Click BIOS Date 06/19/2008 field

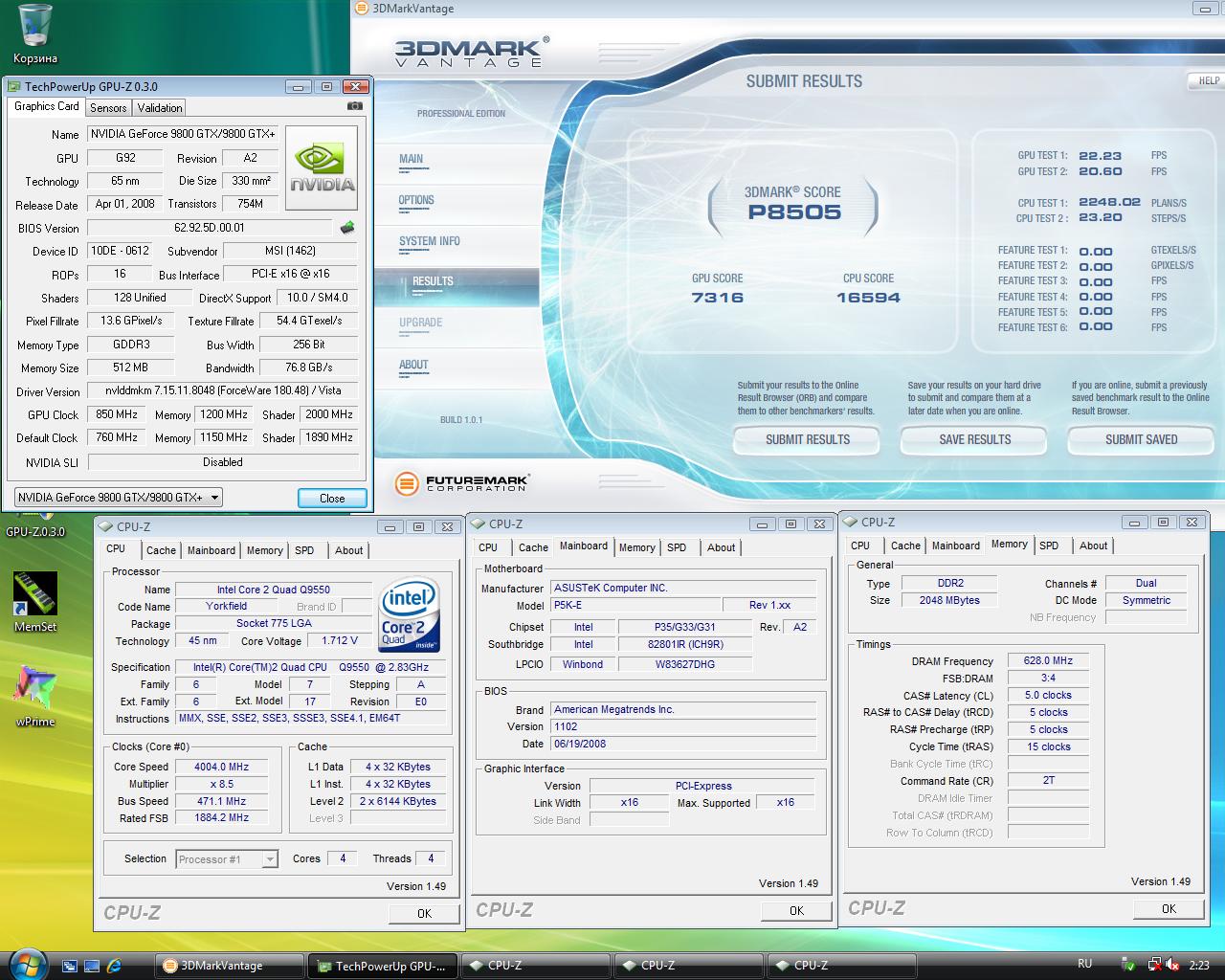pos(683,744)
